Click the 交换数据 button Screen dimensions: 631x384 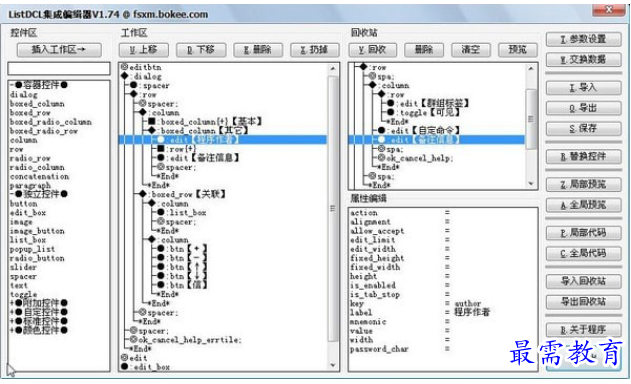[584, 60]
